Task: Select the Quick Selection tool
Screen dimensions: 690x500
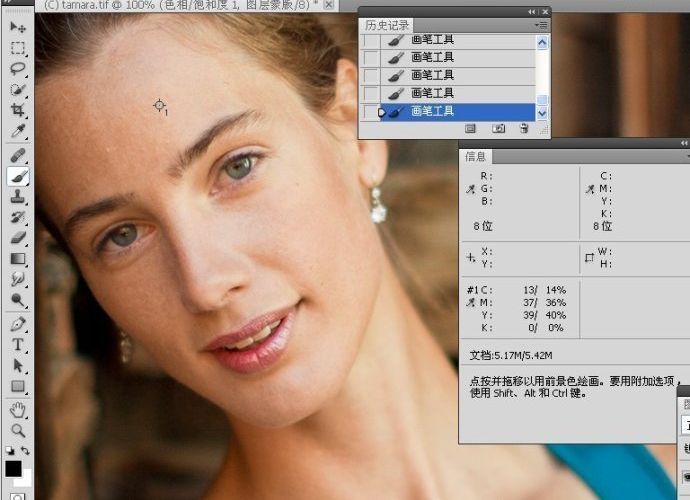Action: 18,89
